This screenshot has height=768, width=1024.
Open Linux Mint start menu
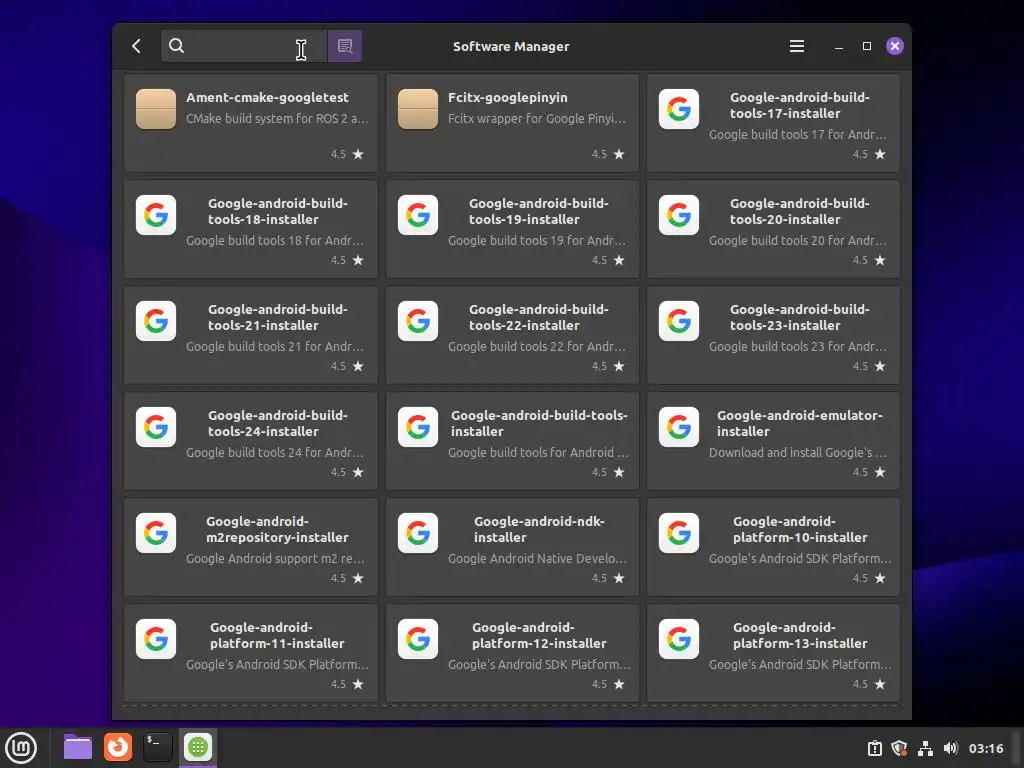[22, 747]
